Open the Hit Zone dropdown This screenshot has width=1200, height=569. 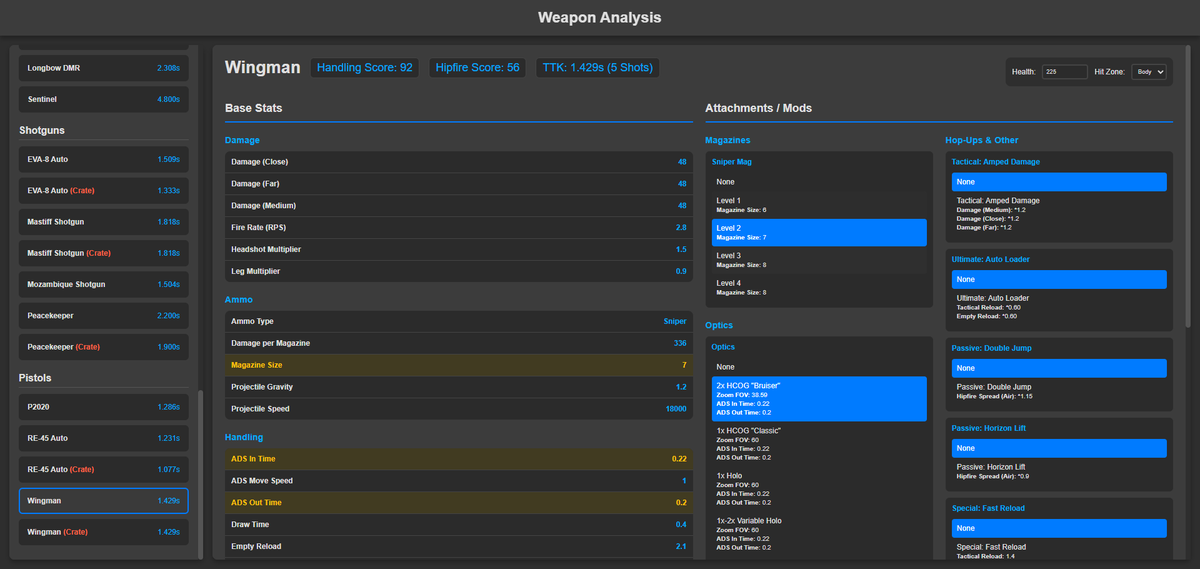pyautogui.click(x=1148, y=72)
